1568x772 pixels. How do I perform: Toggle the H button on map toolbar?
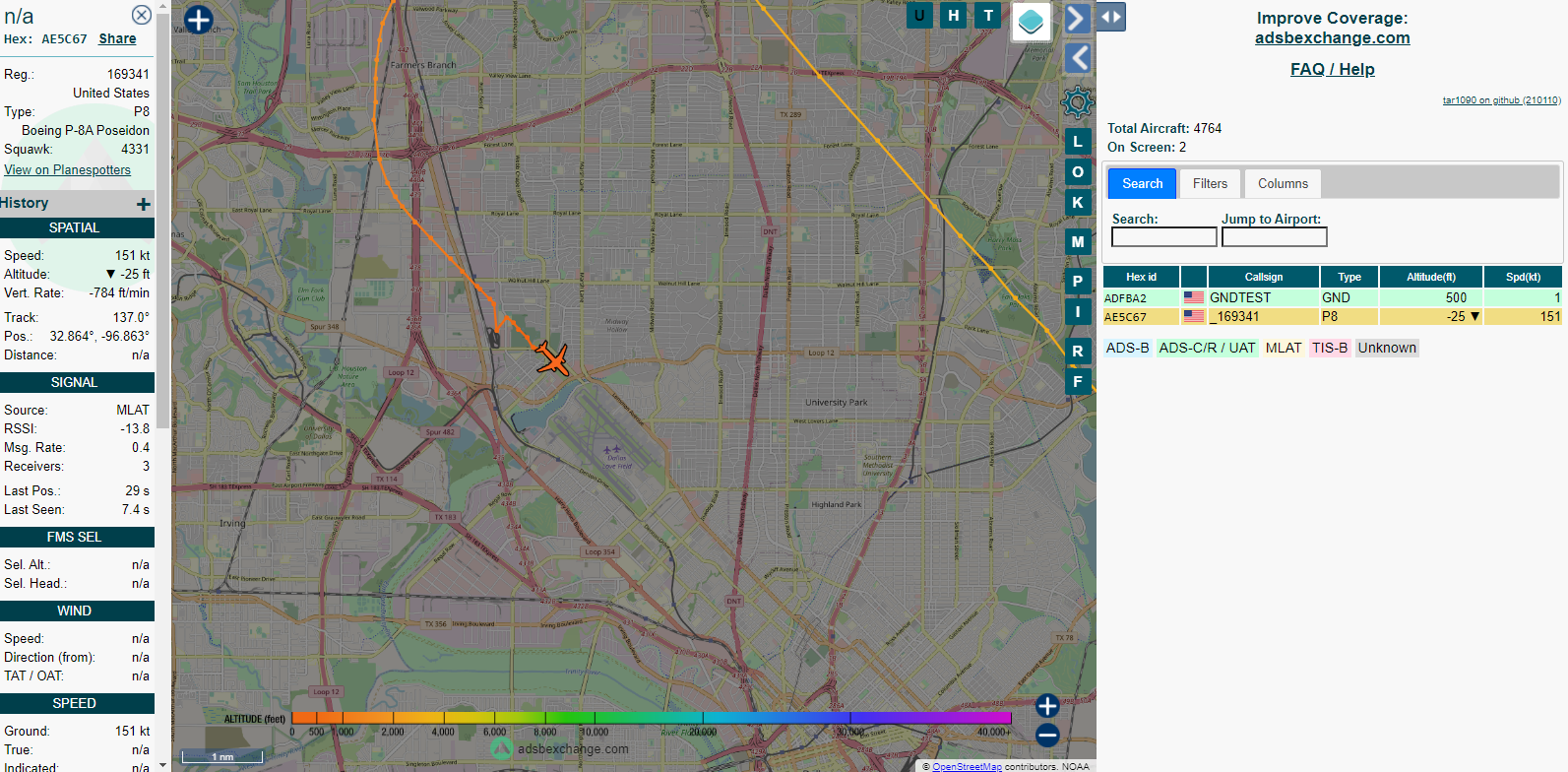tap(954, 15)
